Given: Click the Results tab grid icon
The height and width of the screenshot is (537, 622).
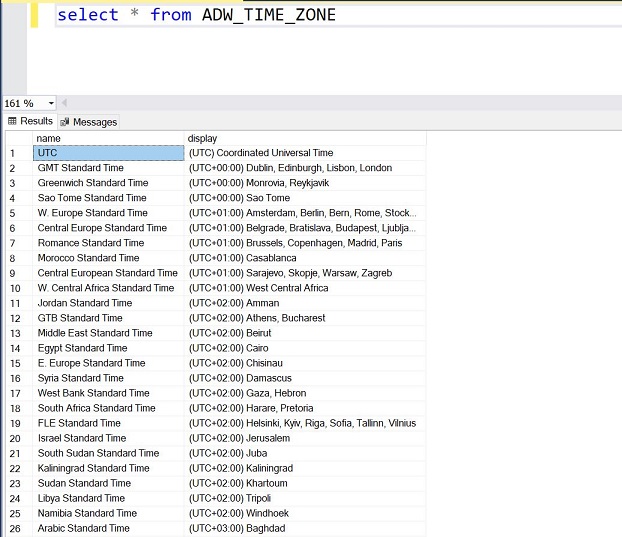Looking at the screenshot, I should pyautogui.click(x=12, y=121).
